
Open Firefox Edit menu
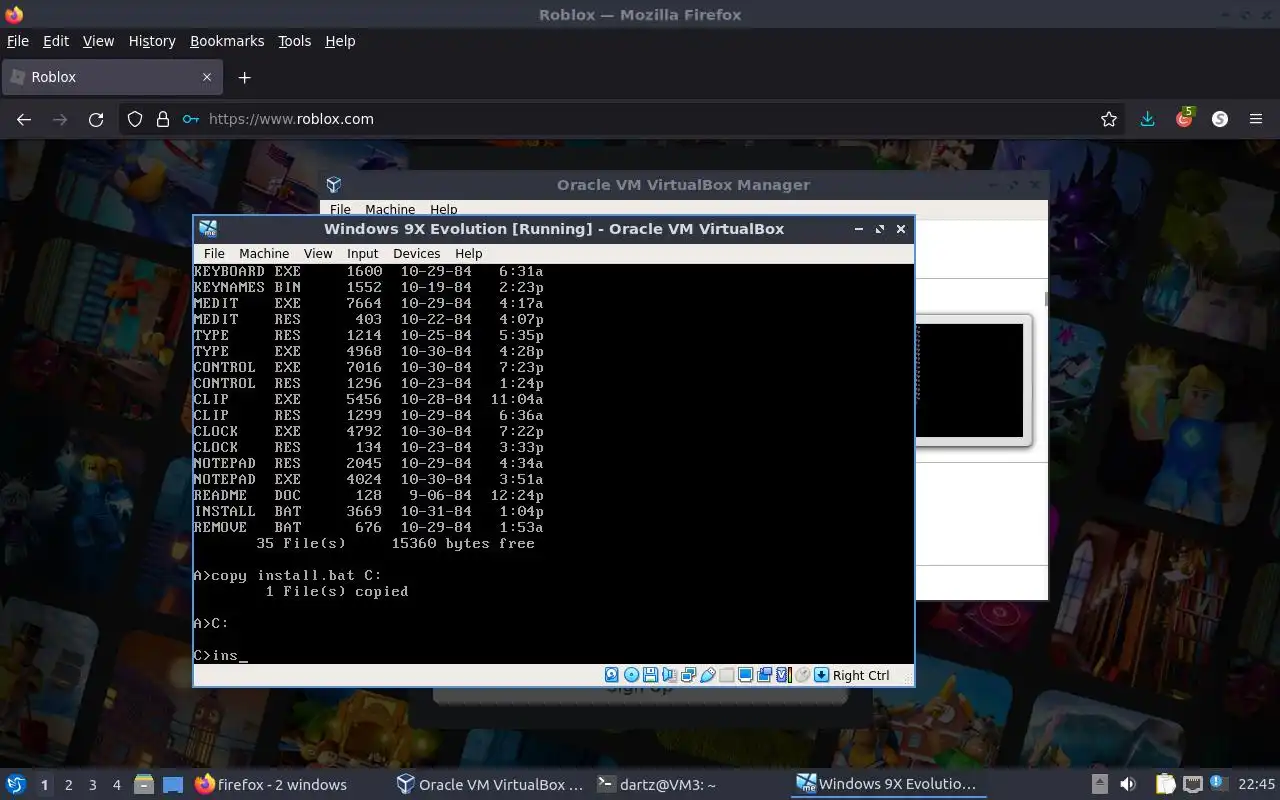[x=56, y=41]
